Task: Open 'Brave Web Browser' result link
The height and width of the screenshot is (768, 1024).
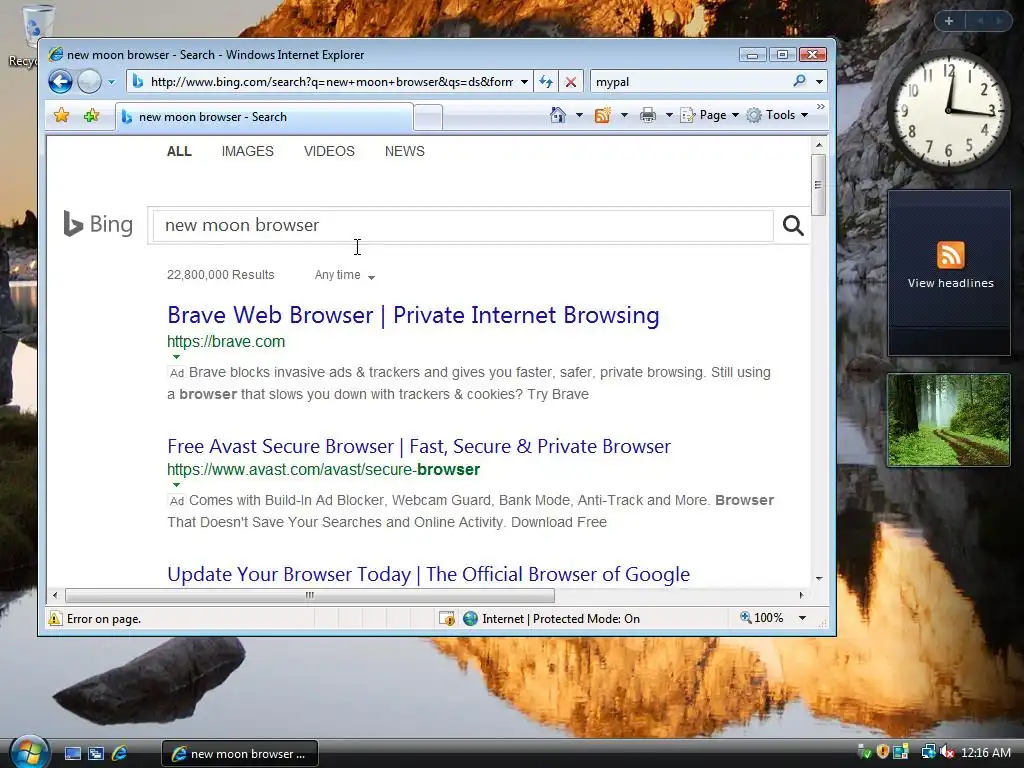Action: [x=413, y=315]
